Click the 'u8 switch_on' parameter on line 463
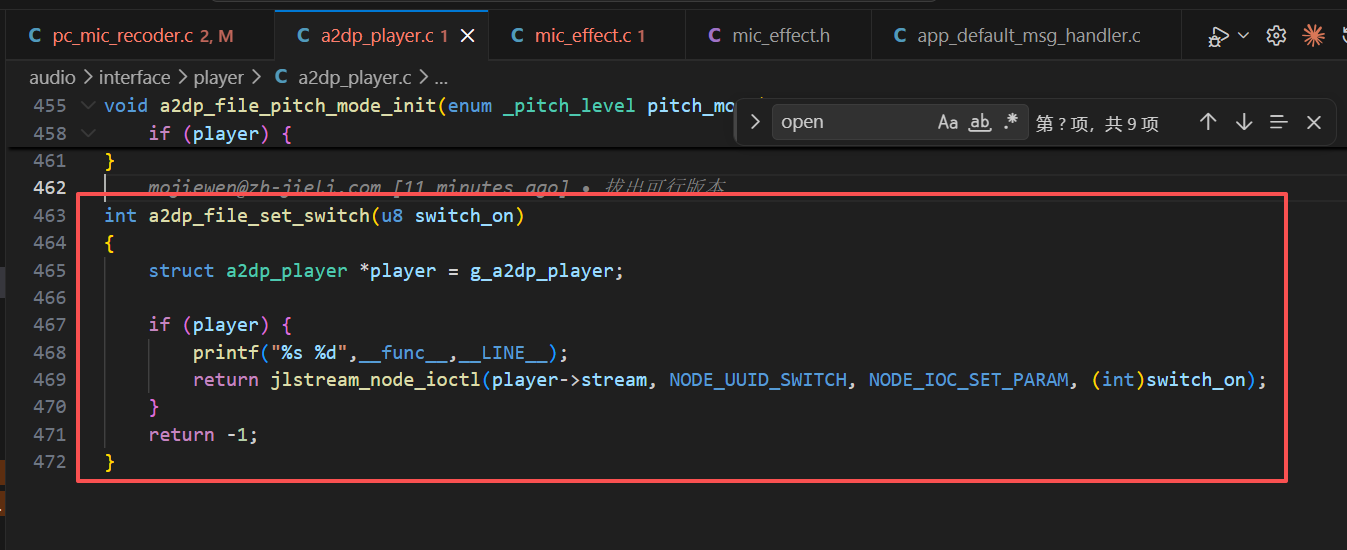The width and height of the screenshot is (1347, 550). 447,215
